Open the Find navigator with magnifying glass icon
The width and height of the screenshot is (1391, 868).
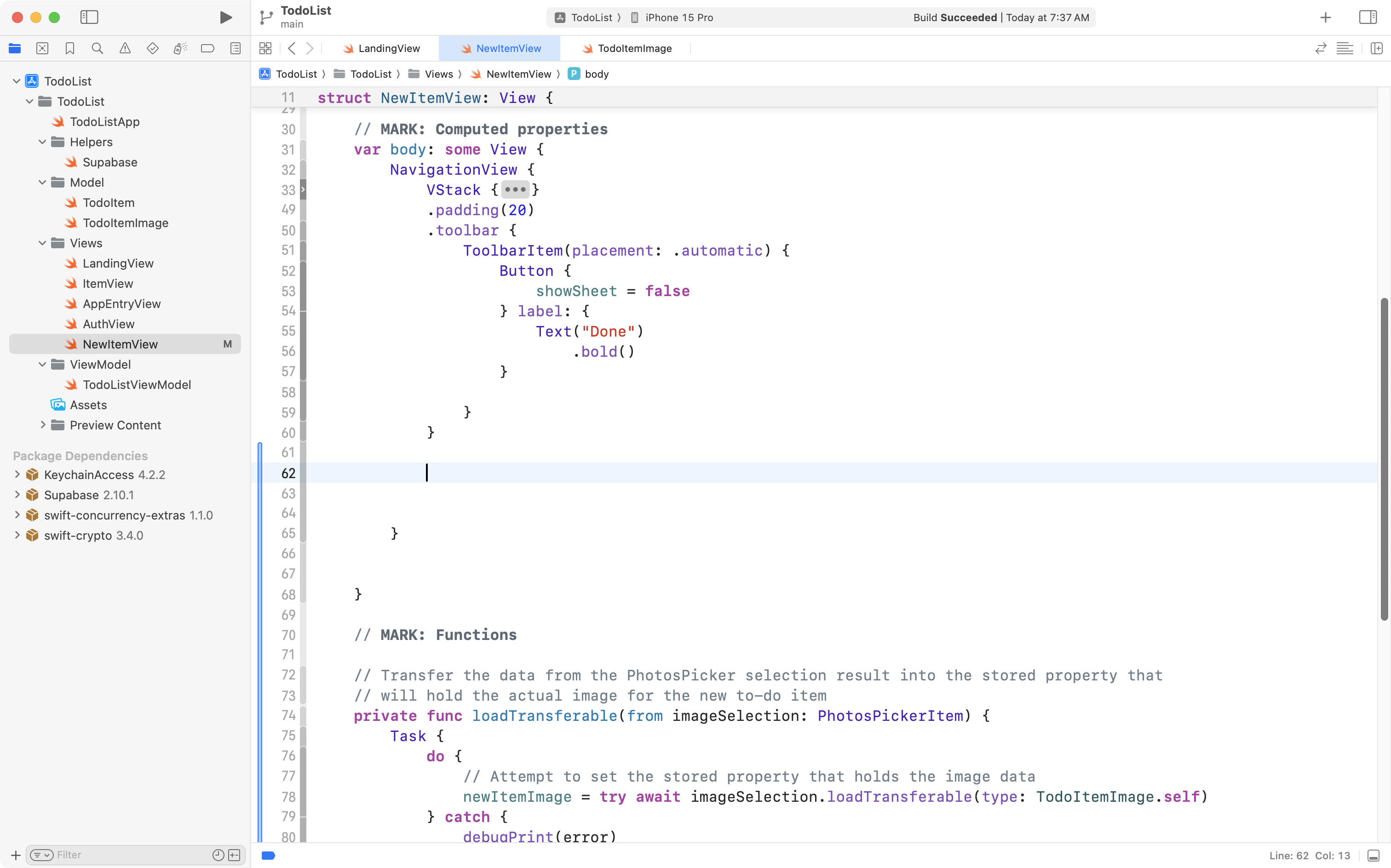(97, 48)
